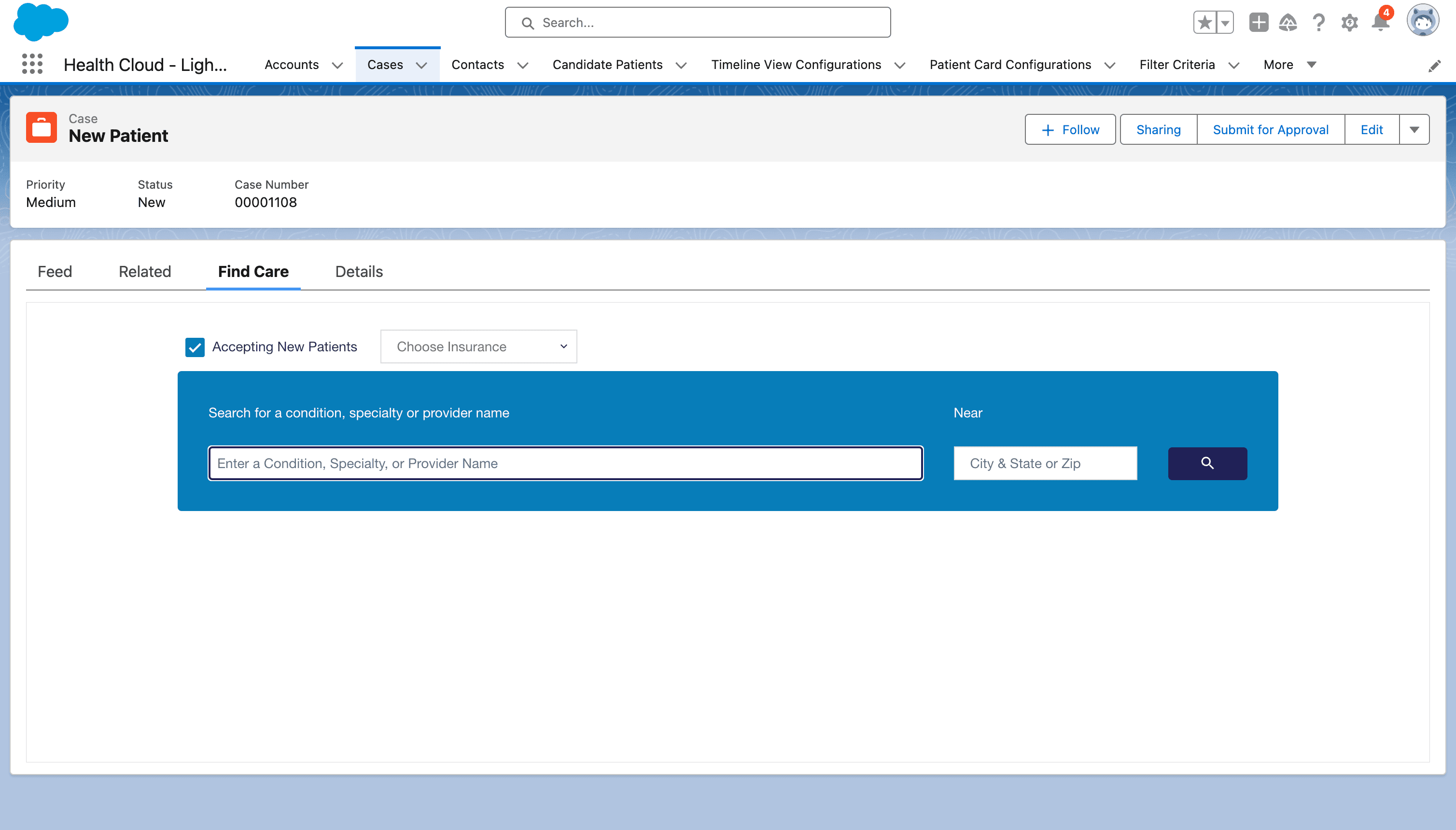Image resolution: width=1456 pixels, height=830 pixels.
Task: Click the Health Cloud app name
Action: [x=145, y=64]
